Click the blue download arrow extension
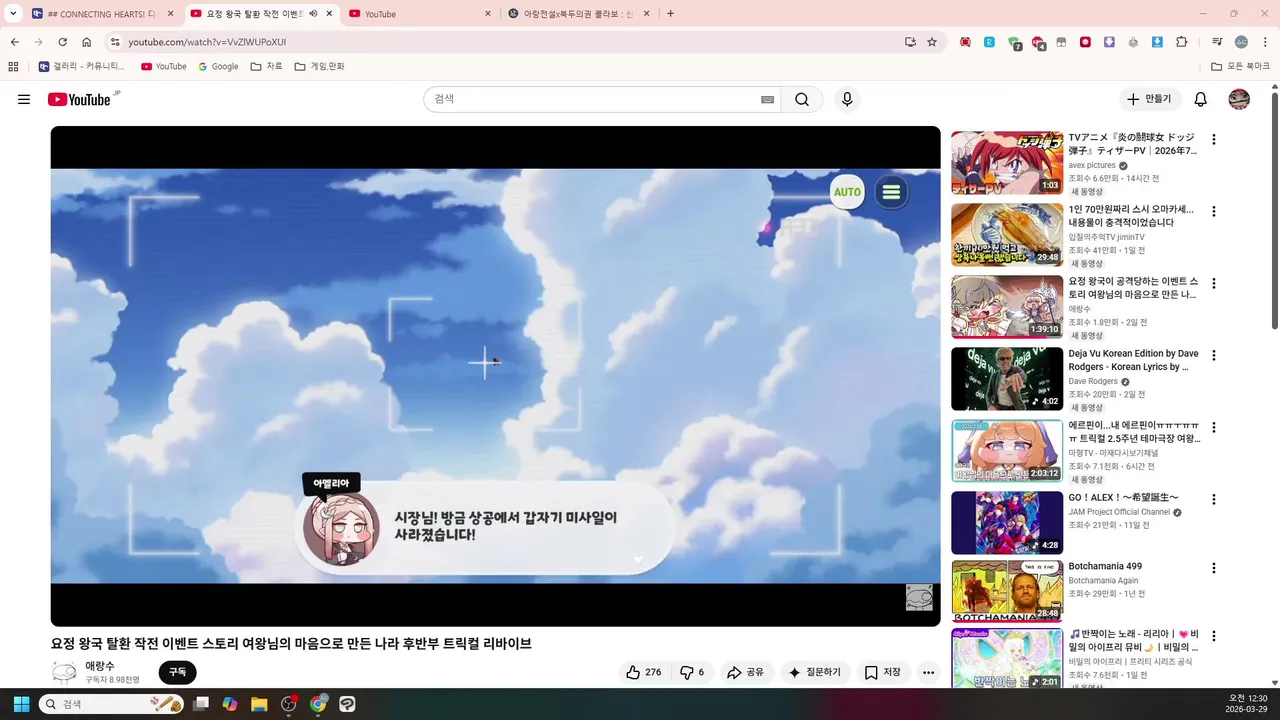This screenshot has height=720, width=1280. point(1157,42)
